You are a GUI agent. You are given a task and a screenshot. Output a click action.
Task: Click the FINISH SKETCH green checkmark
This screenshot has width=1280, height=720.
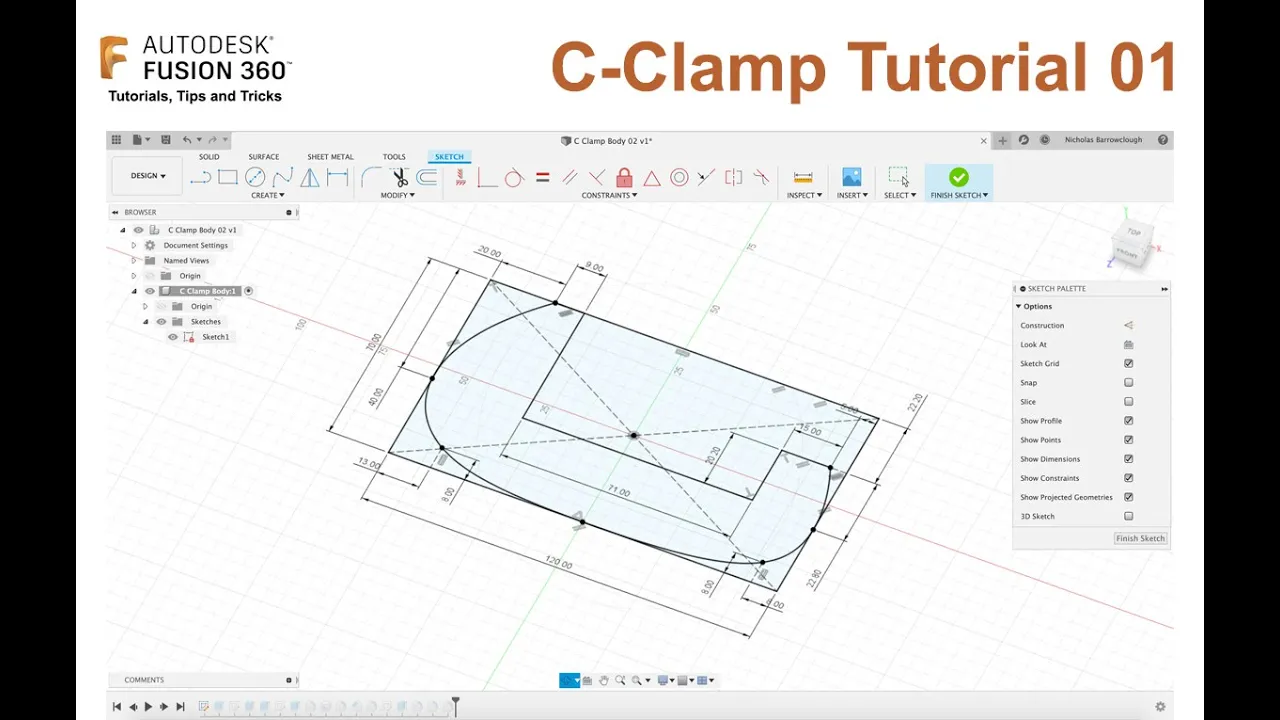click(x=958, y=177)
